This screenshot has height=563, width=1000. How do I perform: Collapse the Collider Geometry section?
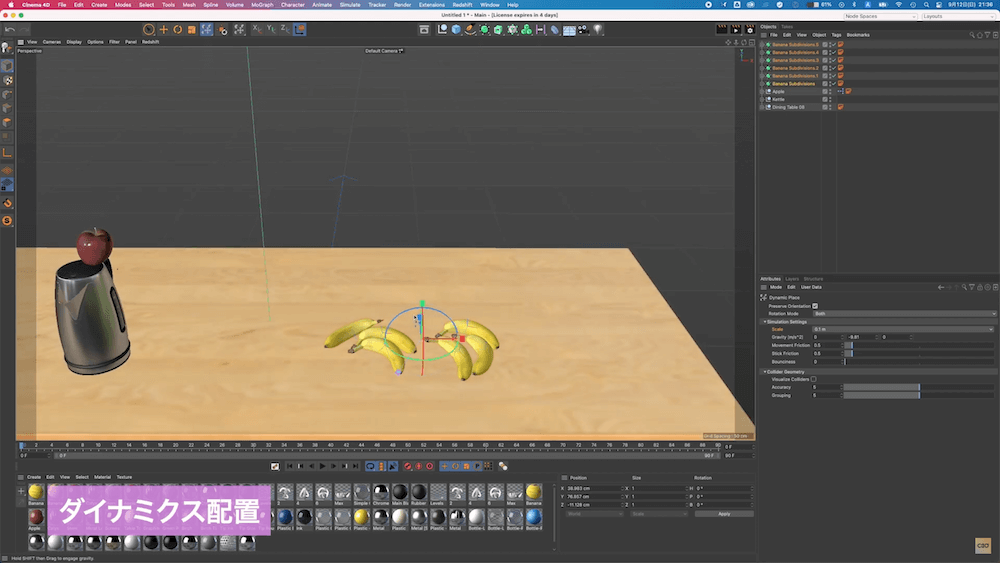[x=765, y=371]
